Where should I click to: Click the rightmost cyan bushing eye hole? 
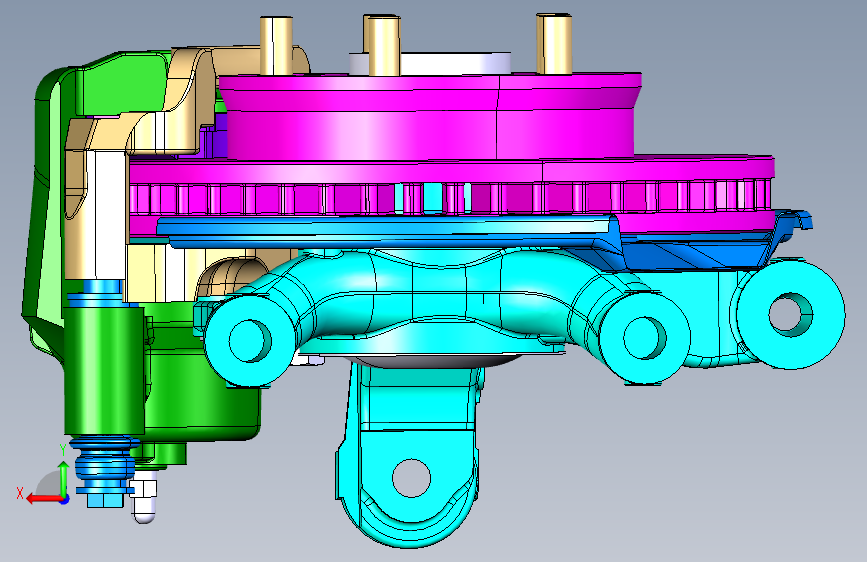click(791, 315)
